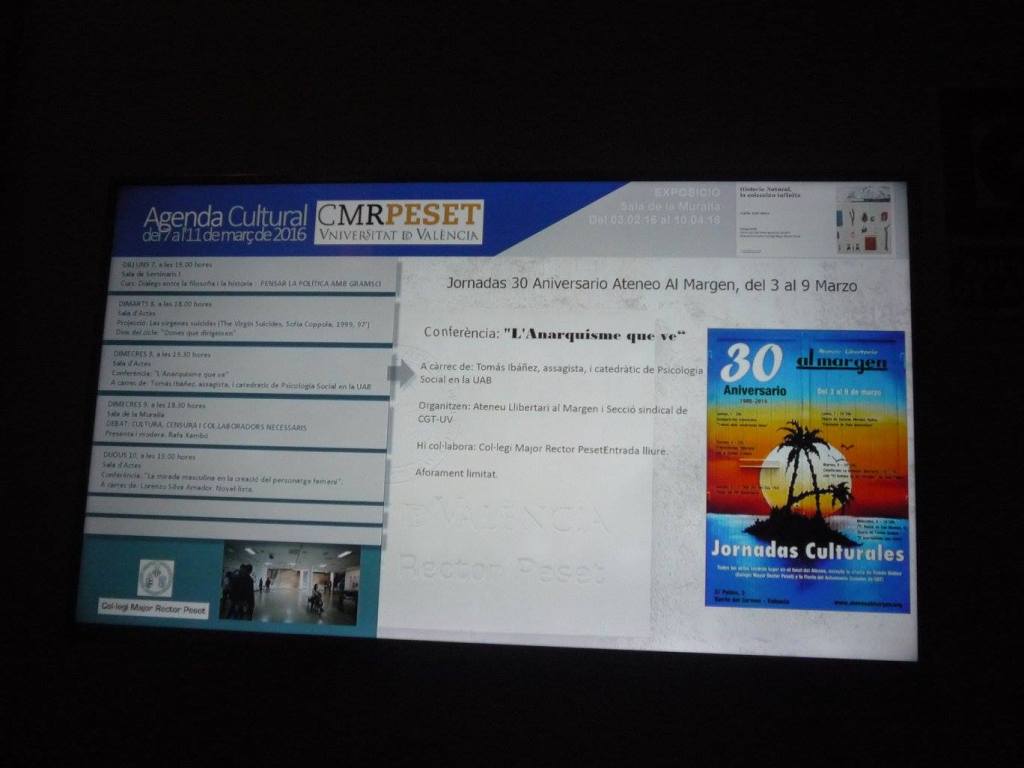Click the gray arrow pointing to event details
This screenshot has width=1024, height=768.
click(x=400, y=373)
